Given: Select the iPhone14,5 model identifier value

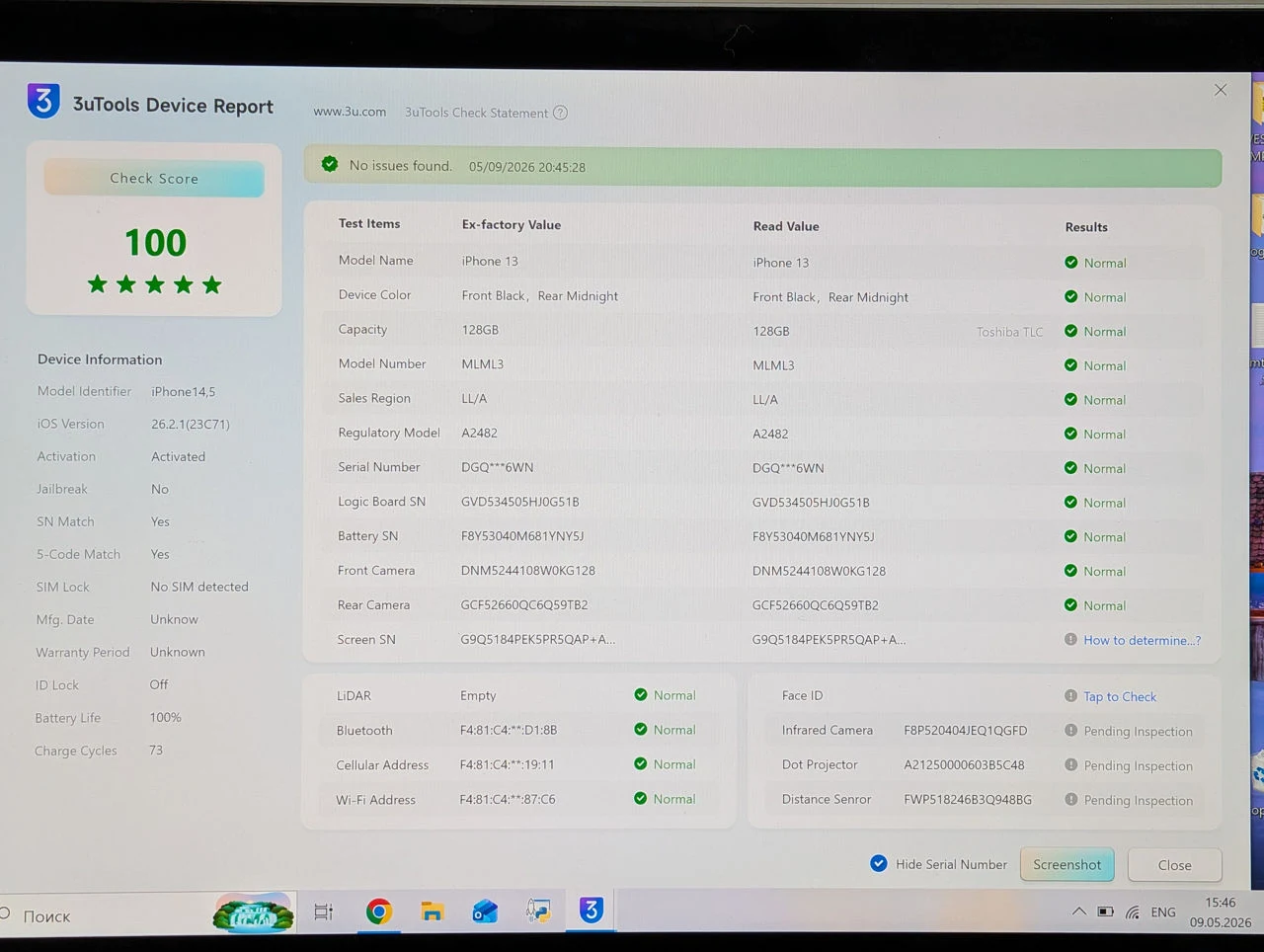Looking at the screenshot, I should tap(183, 392).
